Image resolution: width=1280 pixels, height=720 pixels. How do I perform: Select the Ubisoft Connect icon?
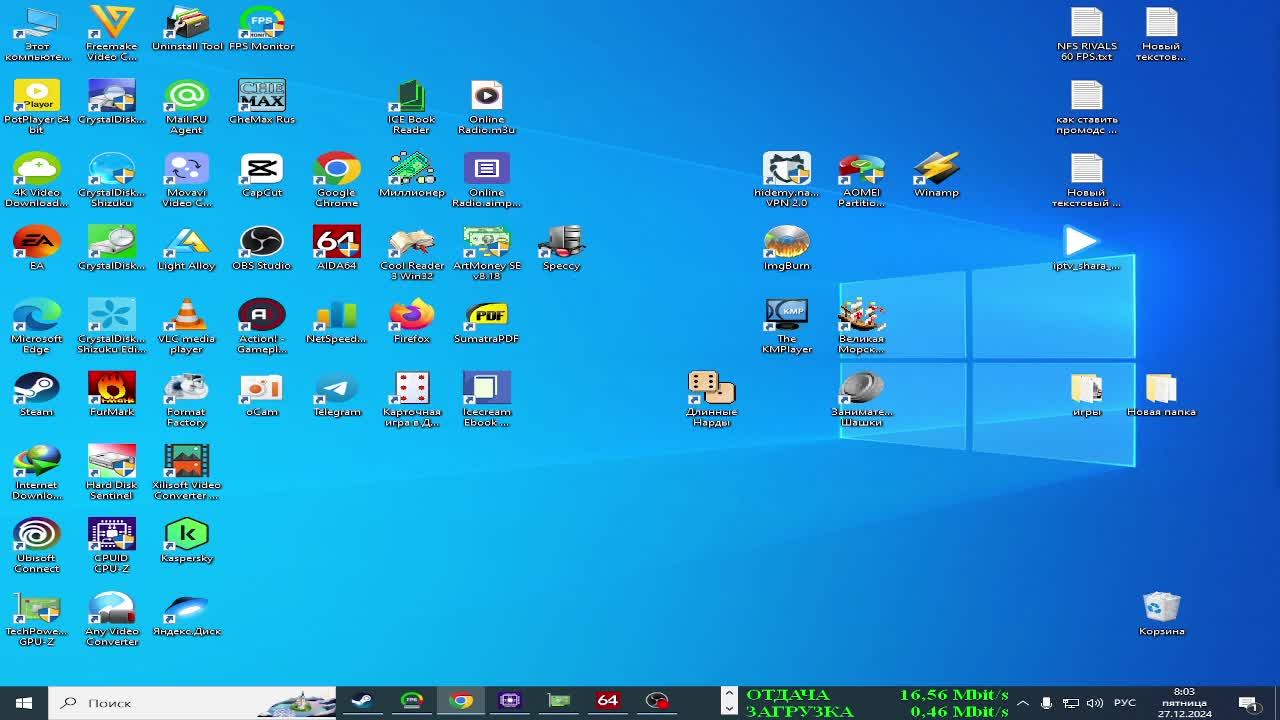(x=37, y=545)
